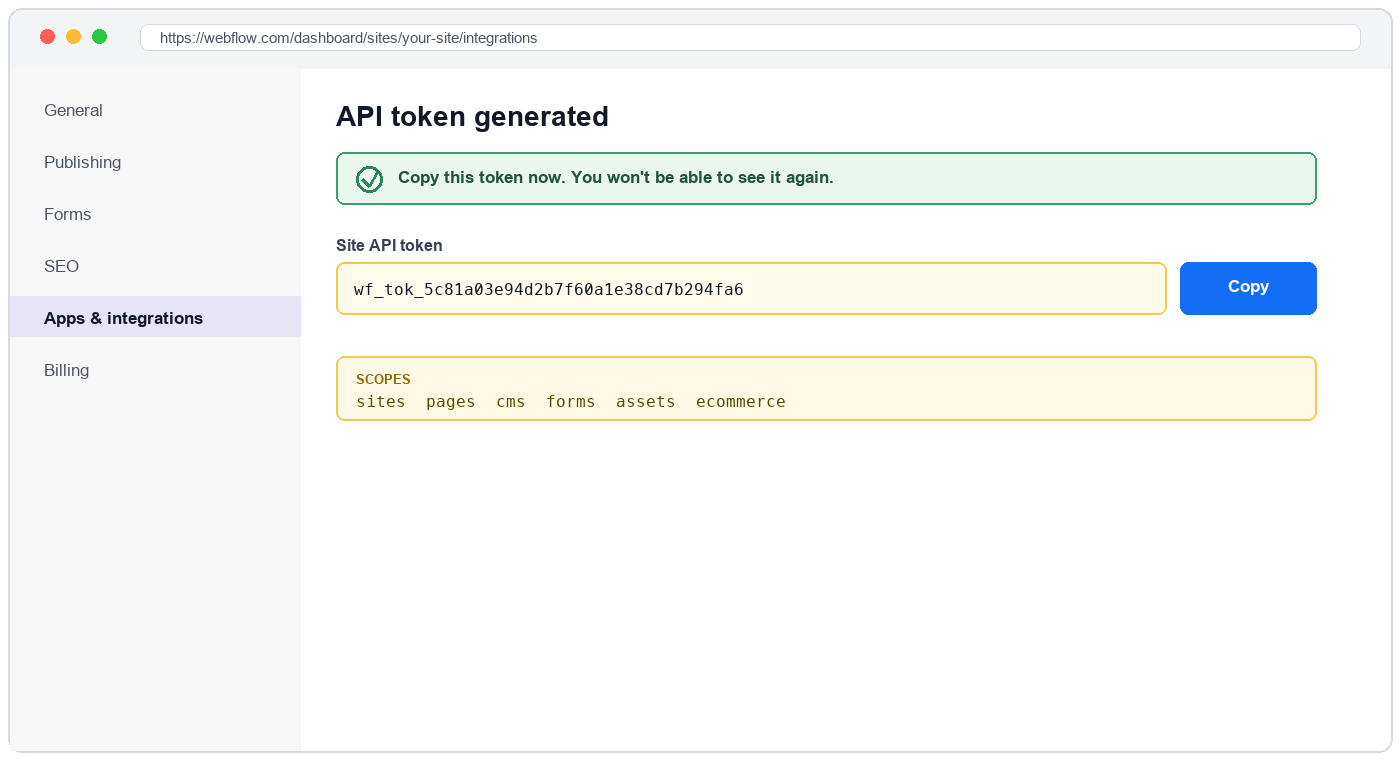1400x760 pixels.
Task: Click the 'pages' scope text
Action: tap(451, 401)
